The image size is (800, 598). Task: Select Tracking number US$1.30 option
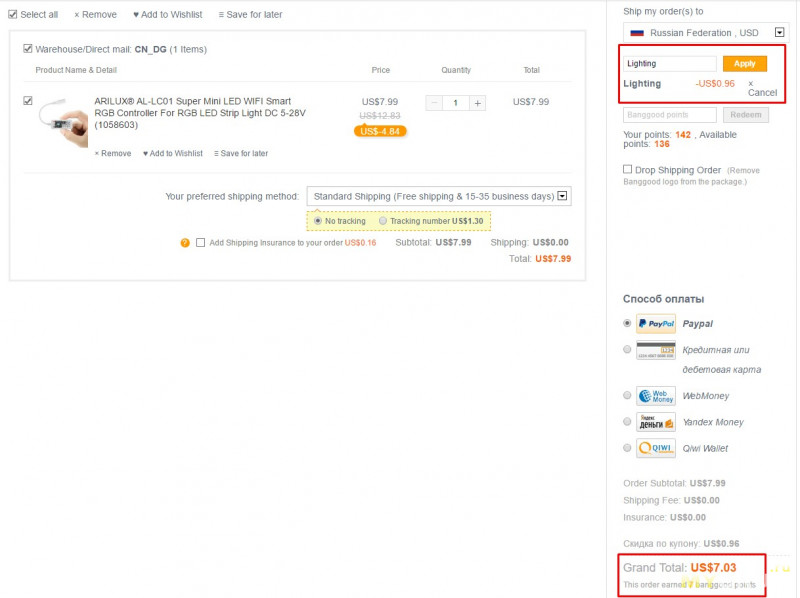383,221
